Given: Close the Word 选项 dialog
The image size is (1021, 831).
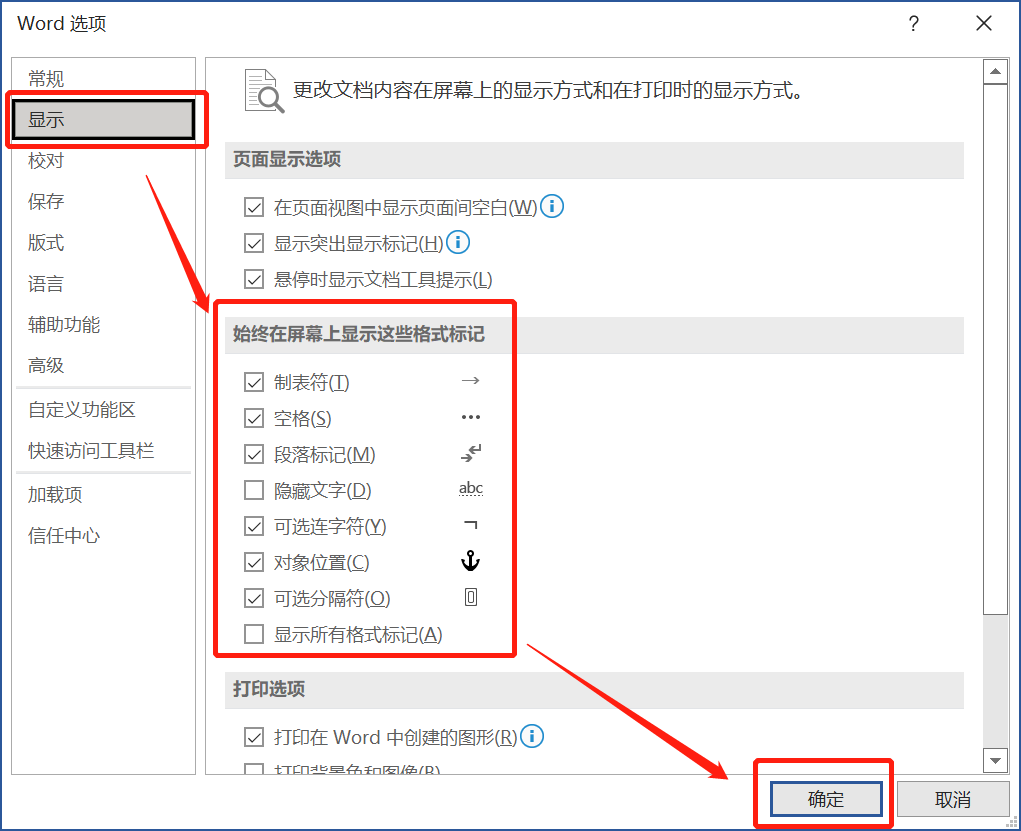Looking at the screenshot, I should click(x=984, y=23).
